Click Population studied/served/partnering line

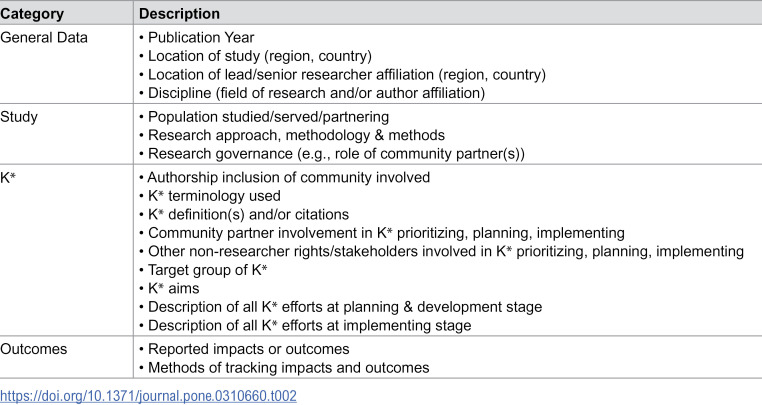click(264, 117)
